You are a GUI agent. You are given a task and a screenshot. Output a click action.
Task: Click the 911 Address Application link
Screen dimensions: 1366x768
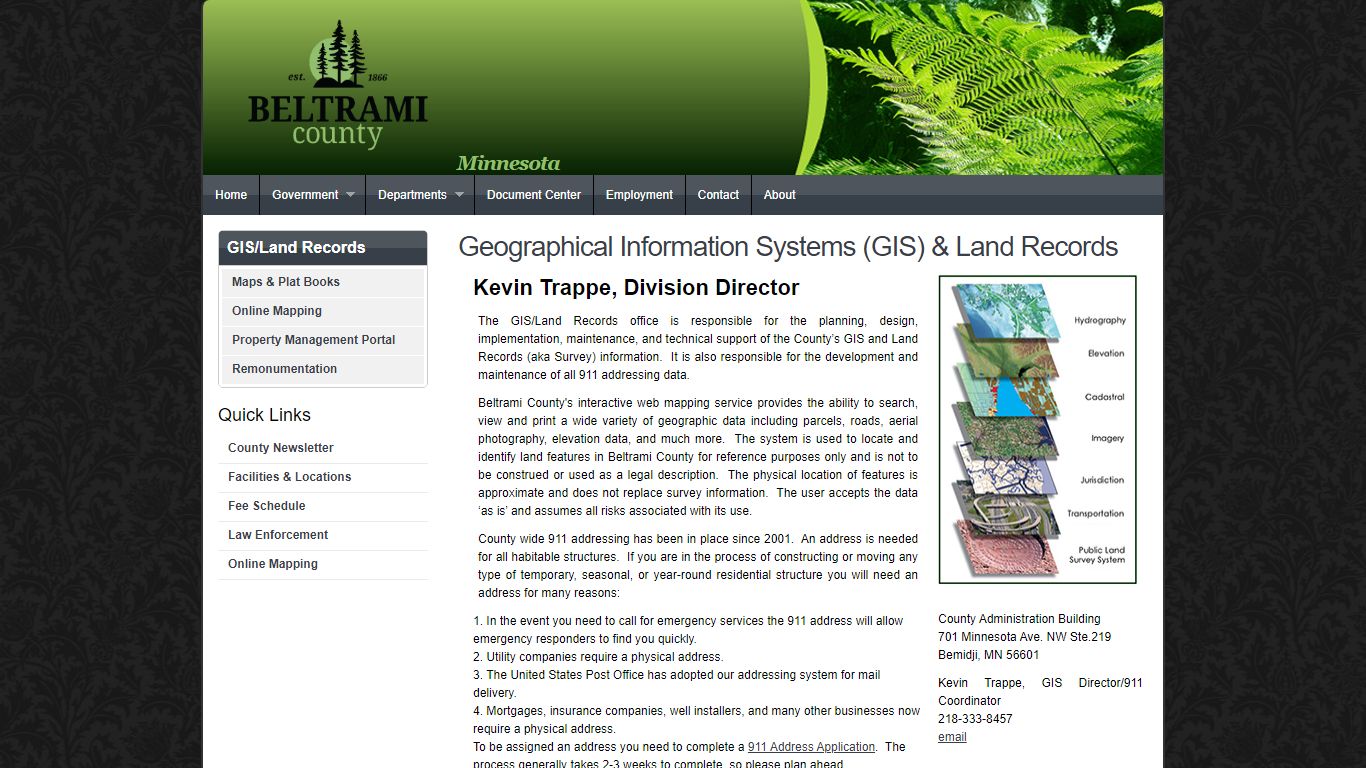pos(811,747)
